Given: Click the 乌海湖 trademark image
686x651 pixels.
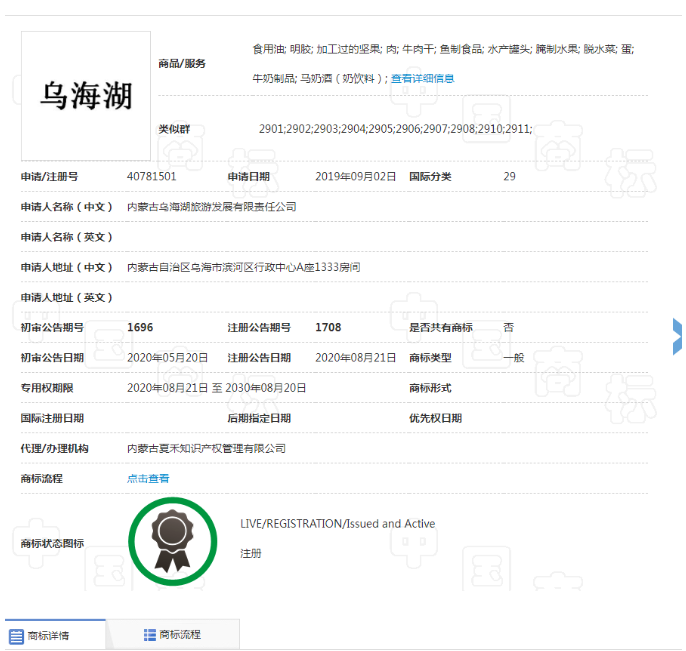Looking at the screenshot, I should pyautogui.click(x=86, y=96).
